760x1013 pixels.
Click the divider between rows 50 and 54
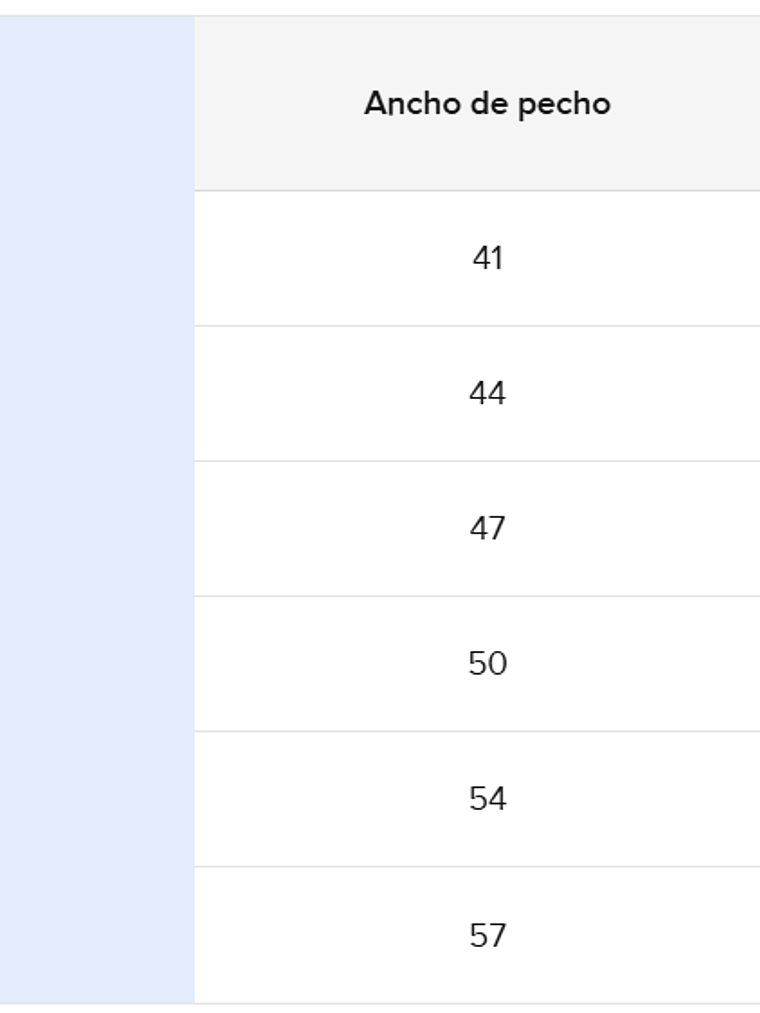477,731
